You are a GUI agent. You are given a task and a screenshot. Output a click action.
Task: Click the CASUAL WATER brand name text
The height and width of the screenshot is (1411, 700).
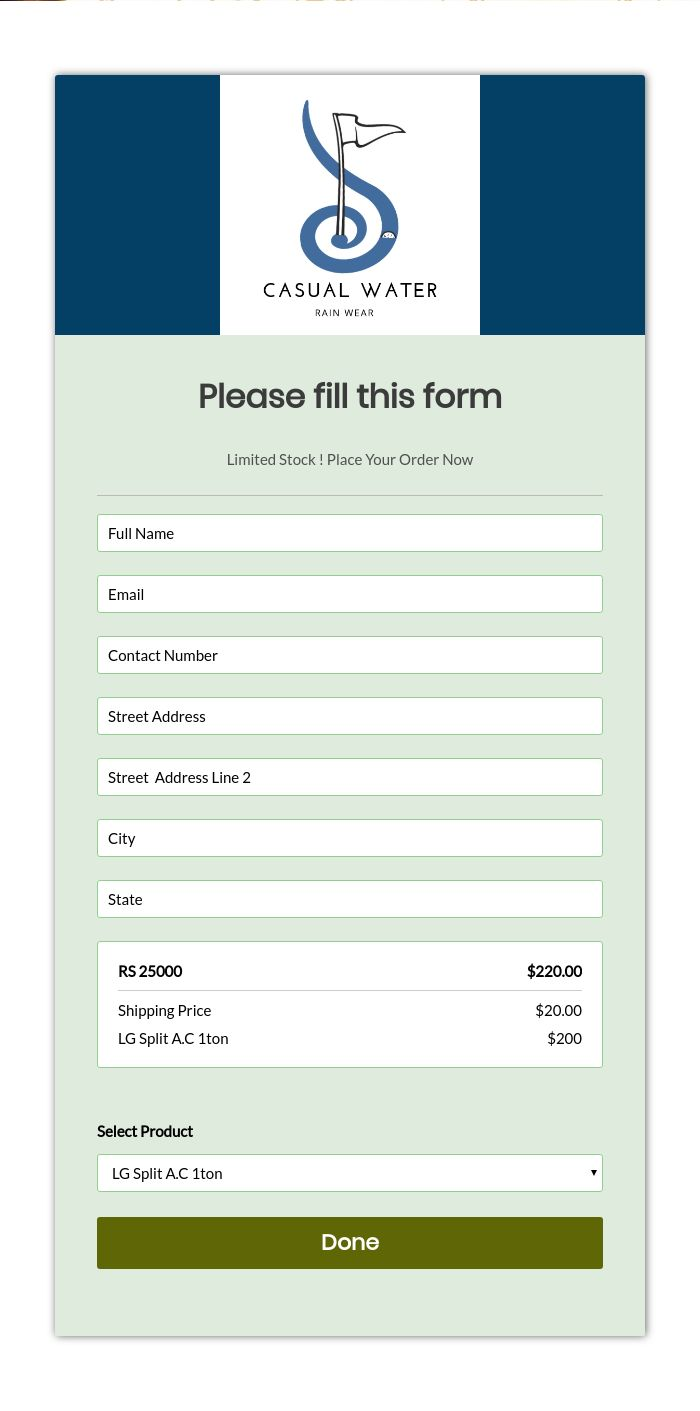(x=350, y=290)
